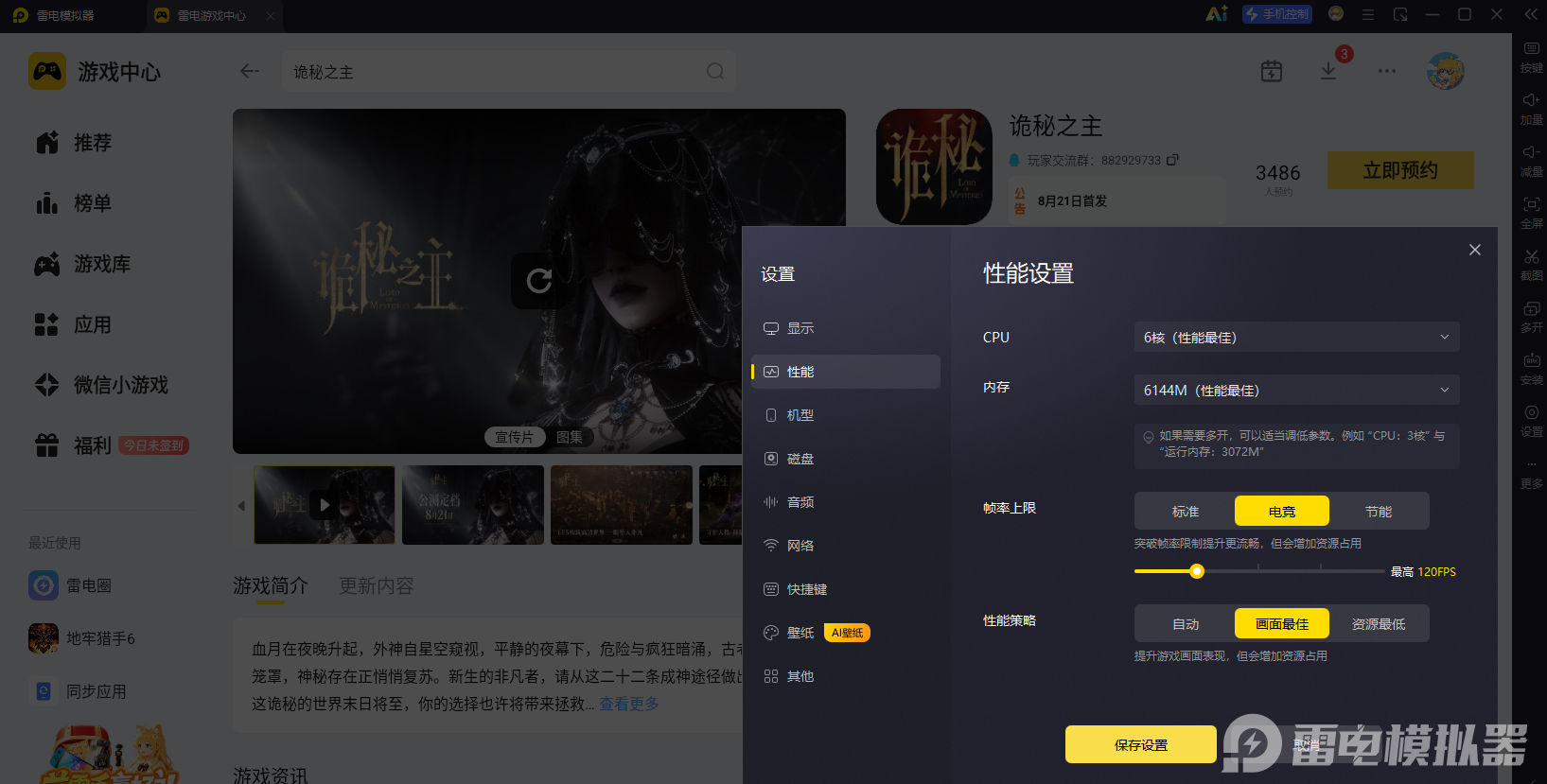Screen dimensions: 1547x784
Task: Set performance strategy to 资源最低
Action: click(x=1379, y=624)
